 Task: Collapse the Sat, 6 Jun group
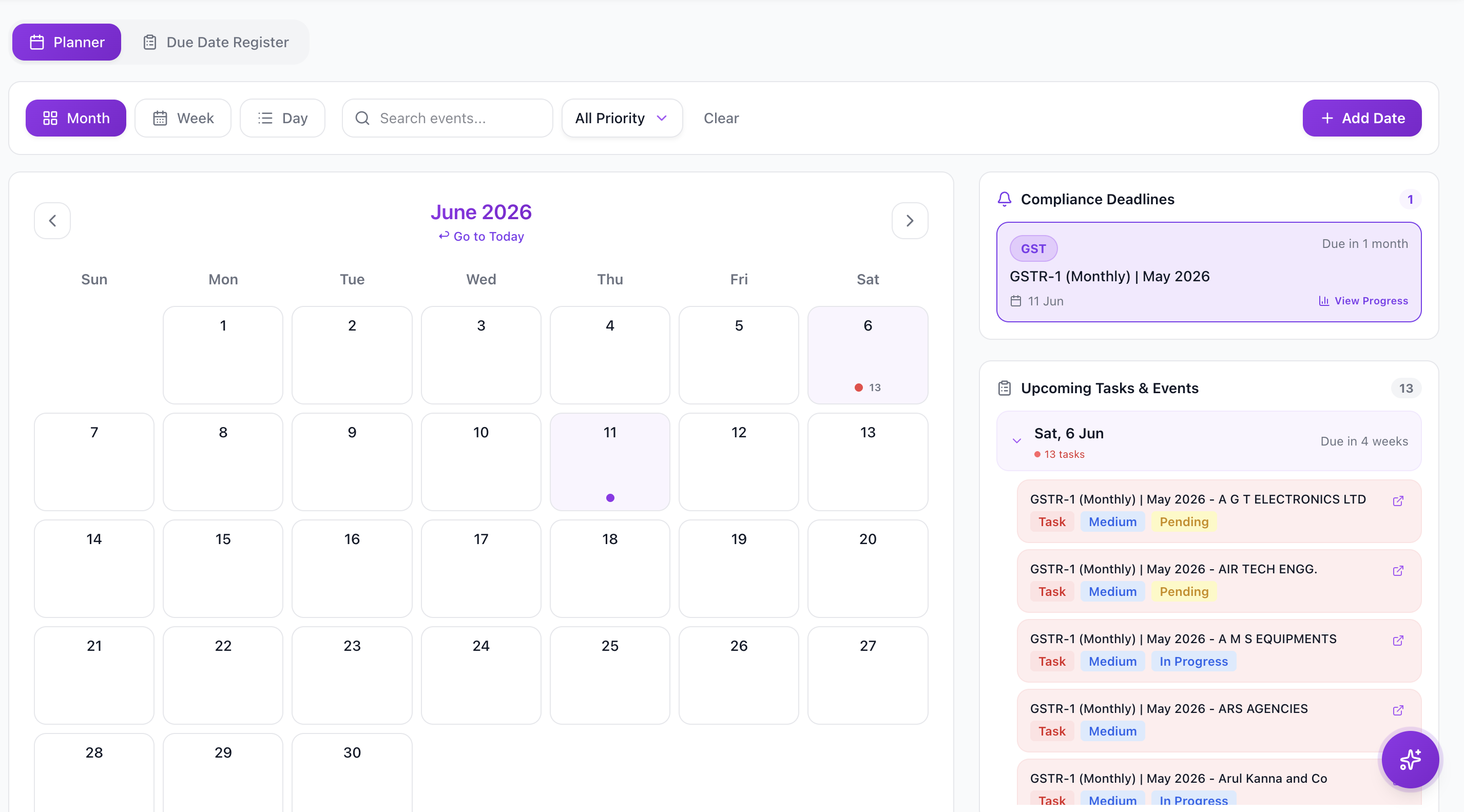pos(1017,441)
